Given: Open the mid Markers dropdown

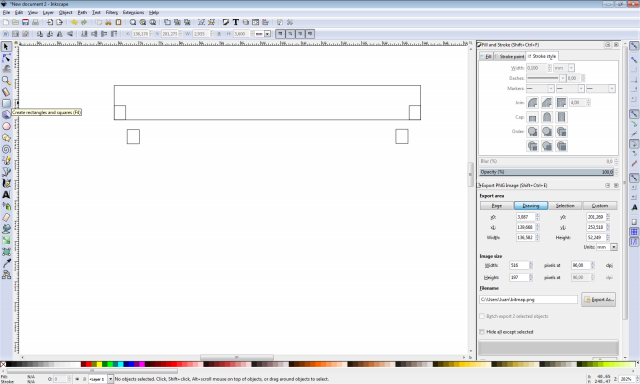Looking at the screenshot, I should [x=581, y=89].
